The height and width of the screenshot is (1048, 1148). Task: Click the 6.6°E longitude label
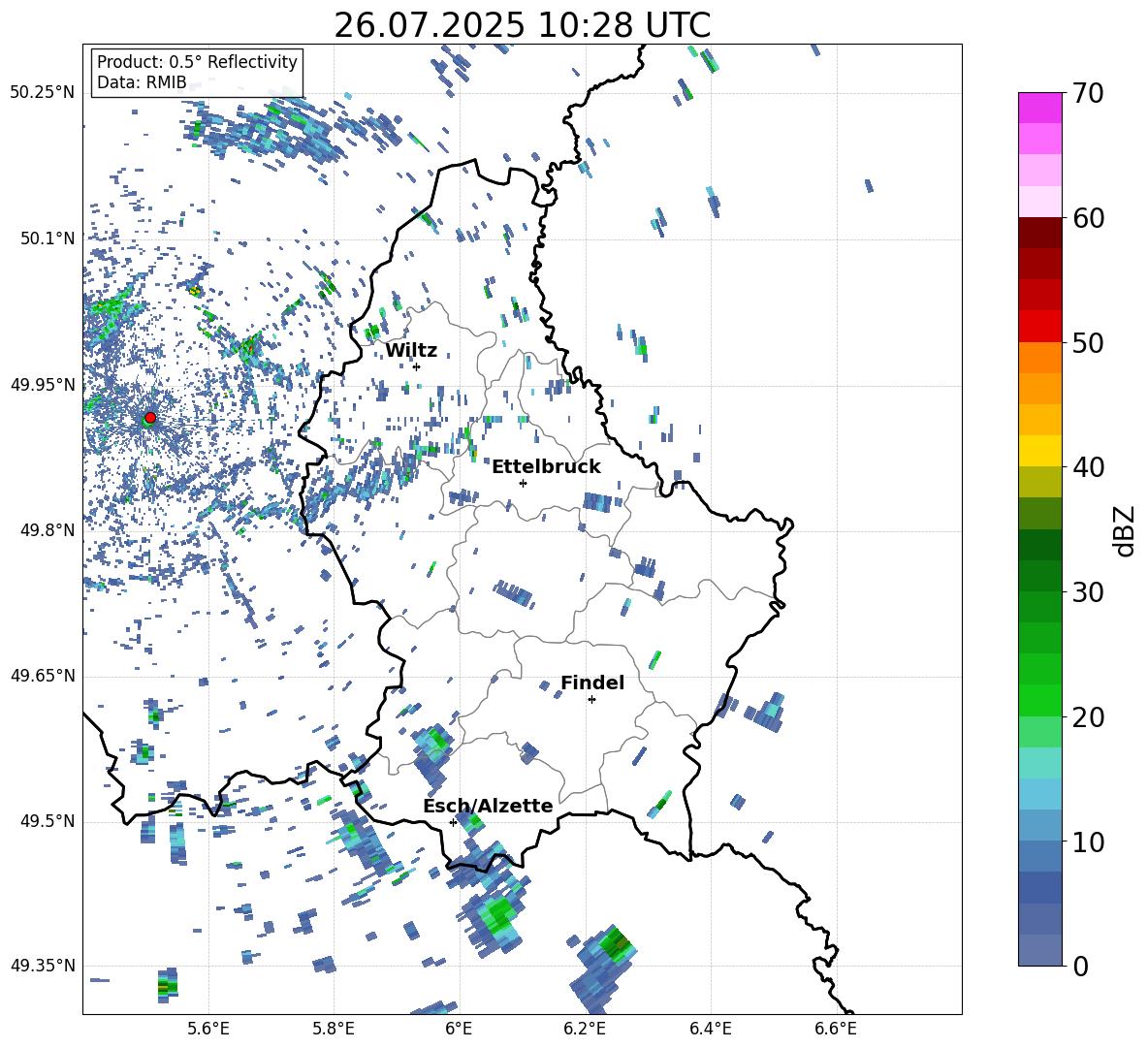tap(836, 1029)
